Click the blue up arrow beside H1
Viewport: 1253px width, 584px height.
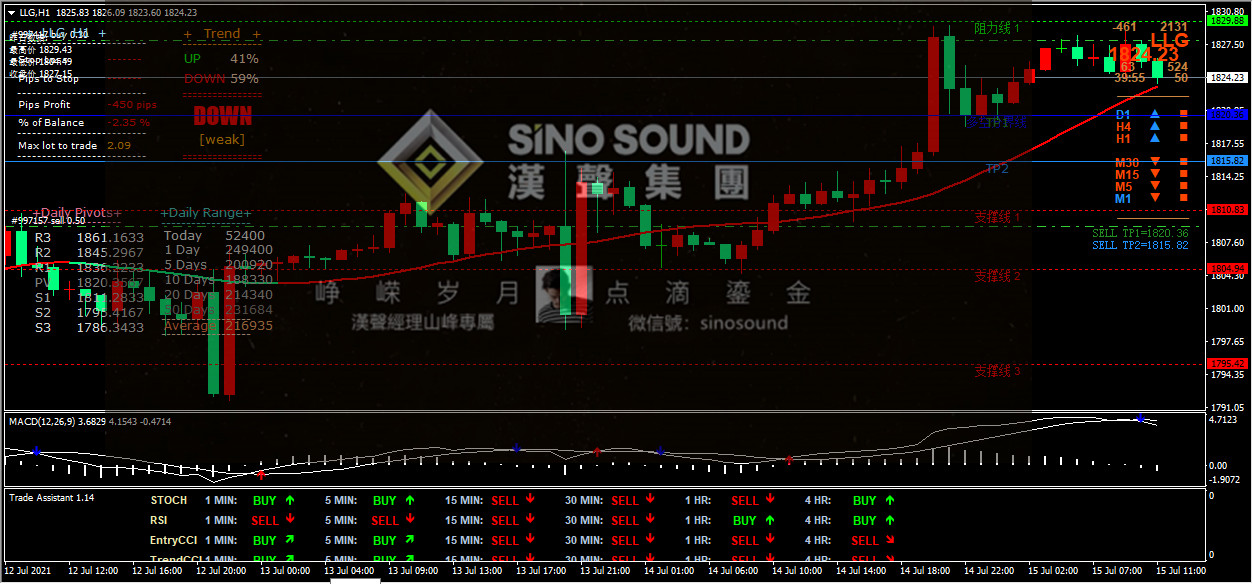[x=1154, y=139]
